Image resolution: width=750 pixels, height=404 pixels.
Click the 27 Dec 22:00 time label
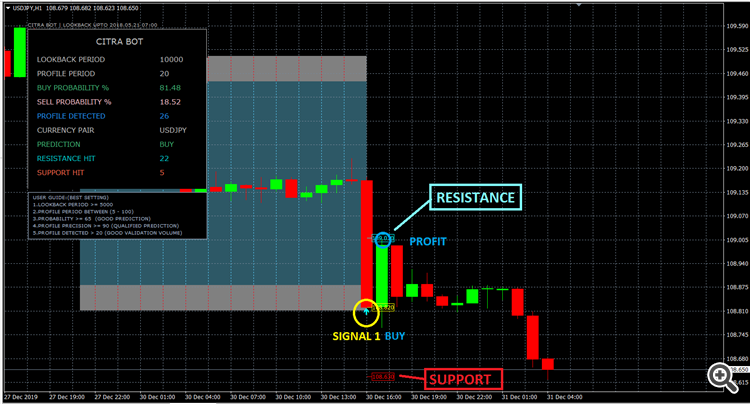pyautogui.click(x=112, y=397)
